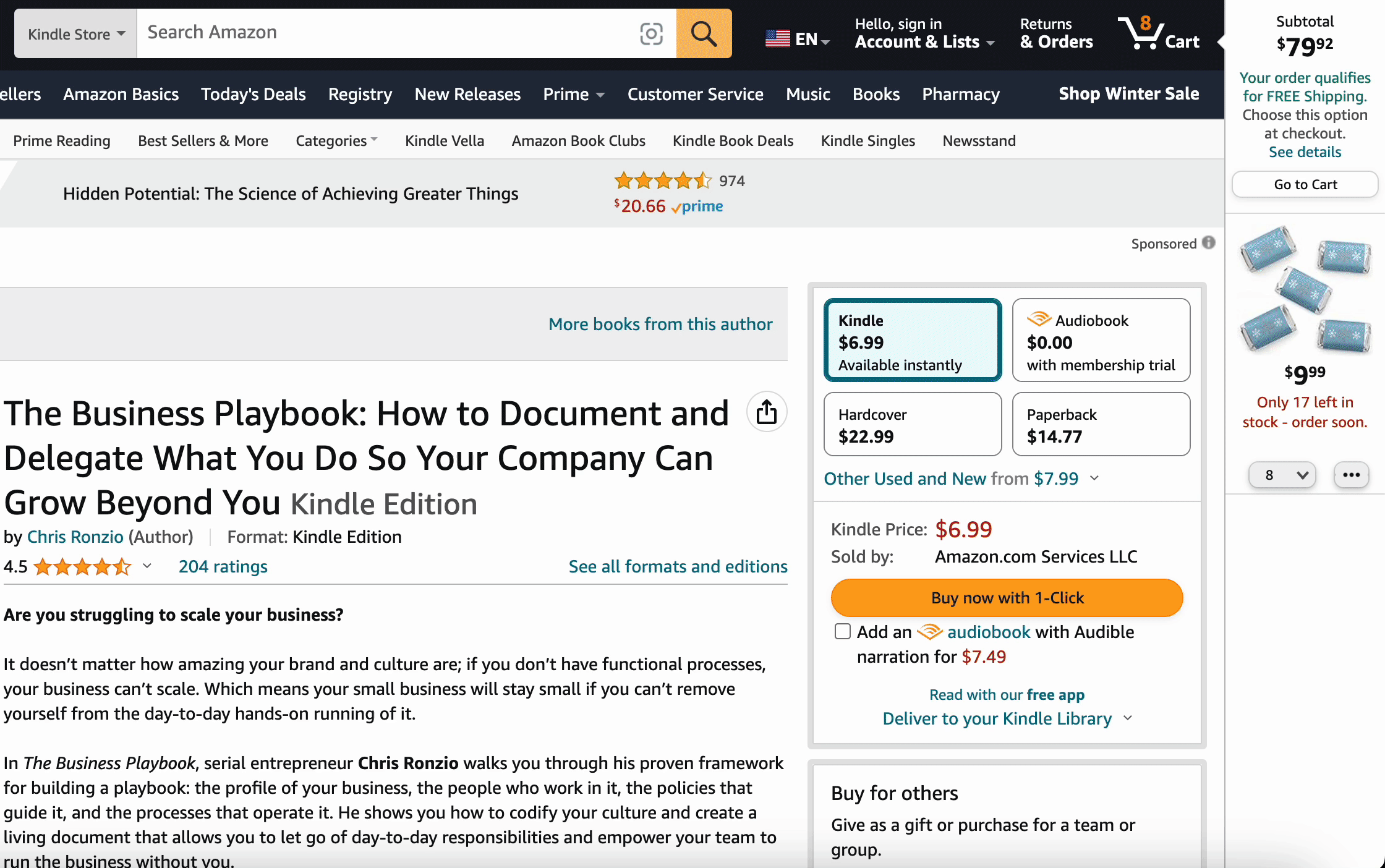Click the Go to Cart button

pyautogui.click(x=1305, y=184)
